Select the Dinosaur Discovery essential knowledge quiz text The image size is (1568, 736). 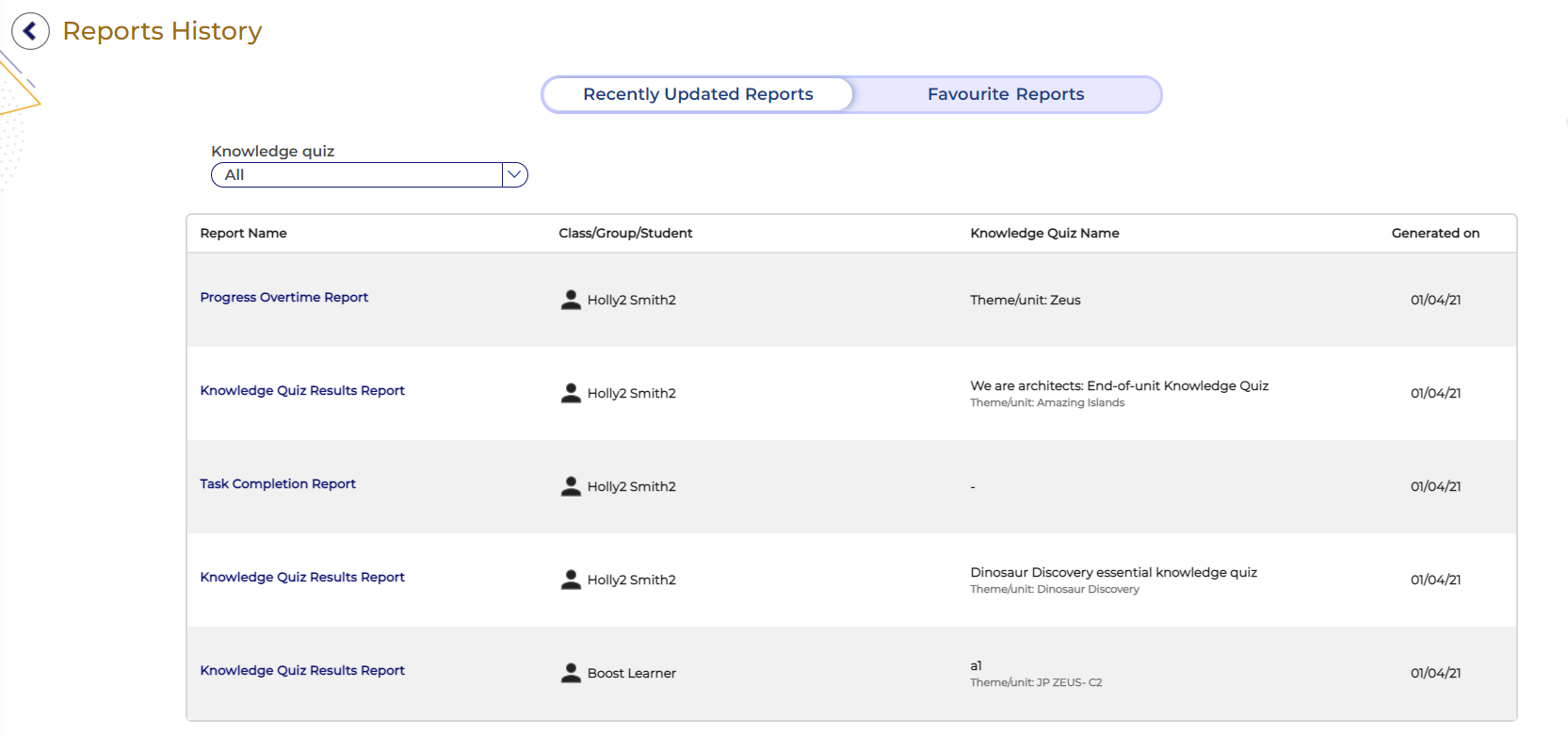tap(1113, 572)
